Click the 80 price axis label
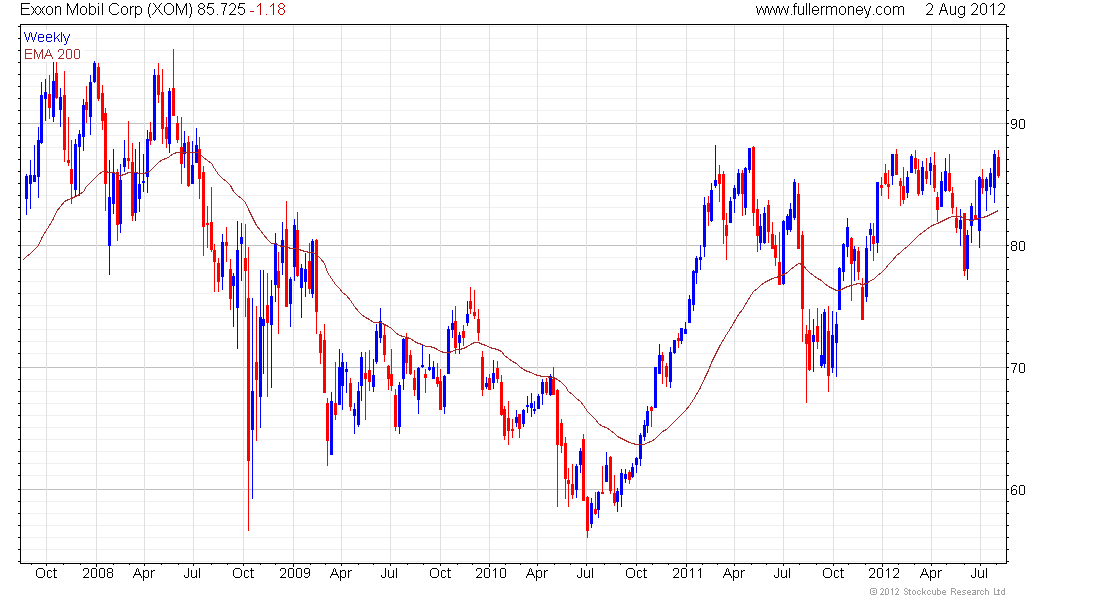1100x600 pixels. coord(1017,246)
